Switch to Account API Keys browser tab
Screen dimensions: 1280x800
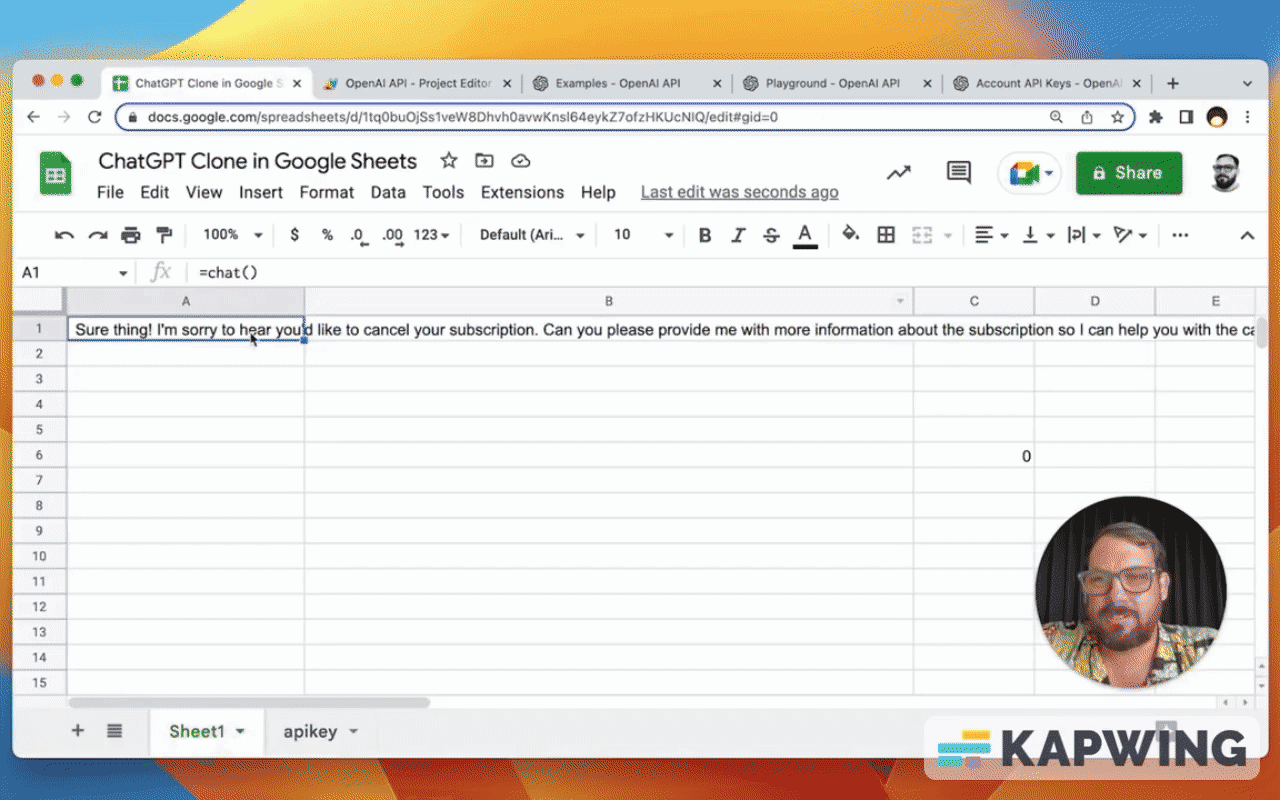point(1047,84)
